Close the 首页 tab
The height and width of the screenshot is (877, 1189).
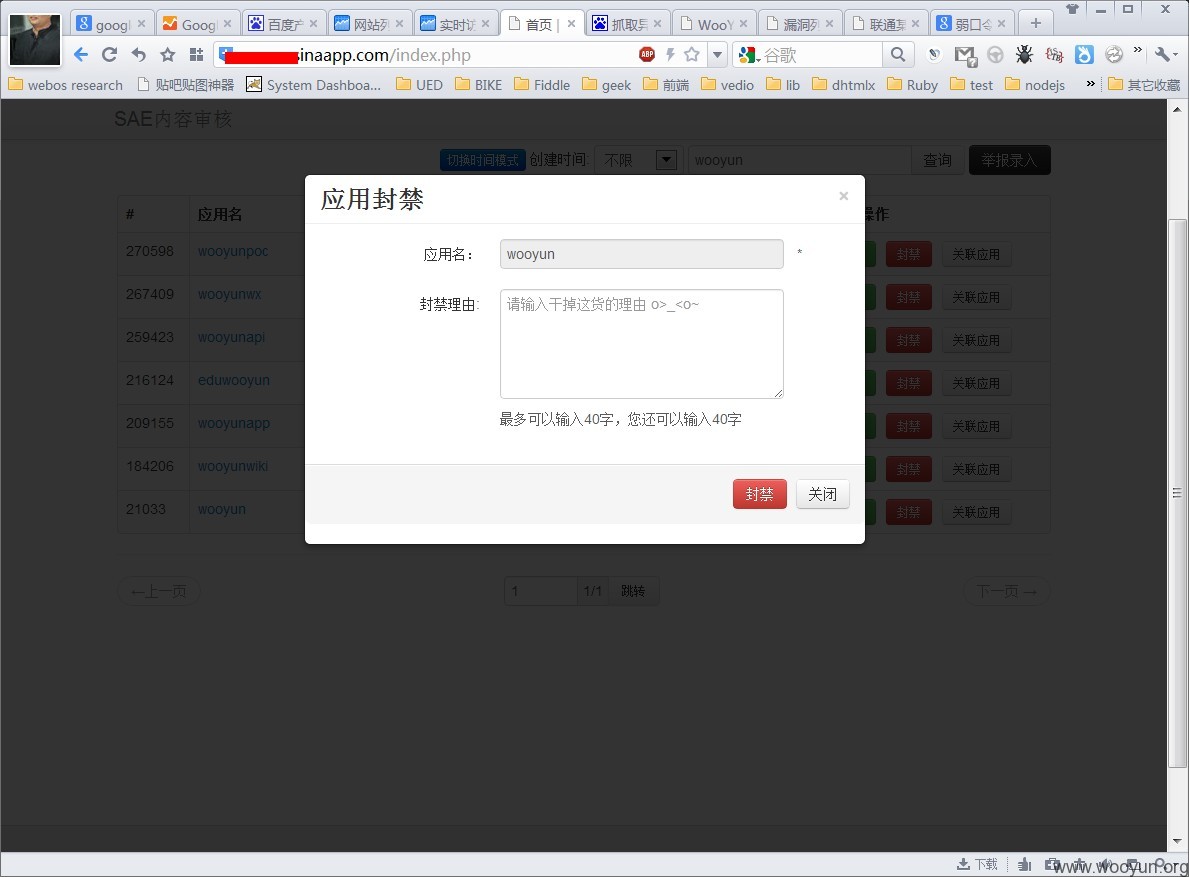(x=571, y=23)
